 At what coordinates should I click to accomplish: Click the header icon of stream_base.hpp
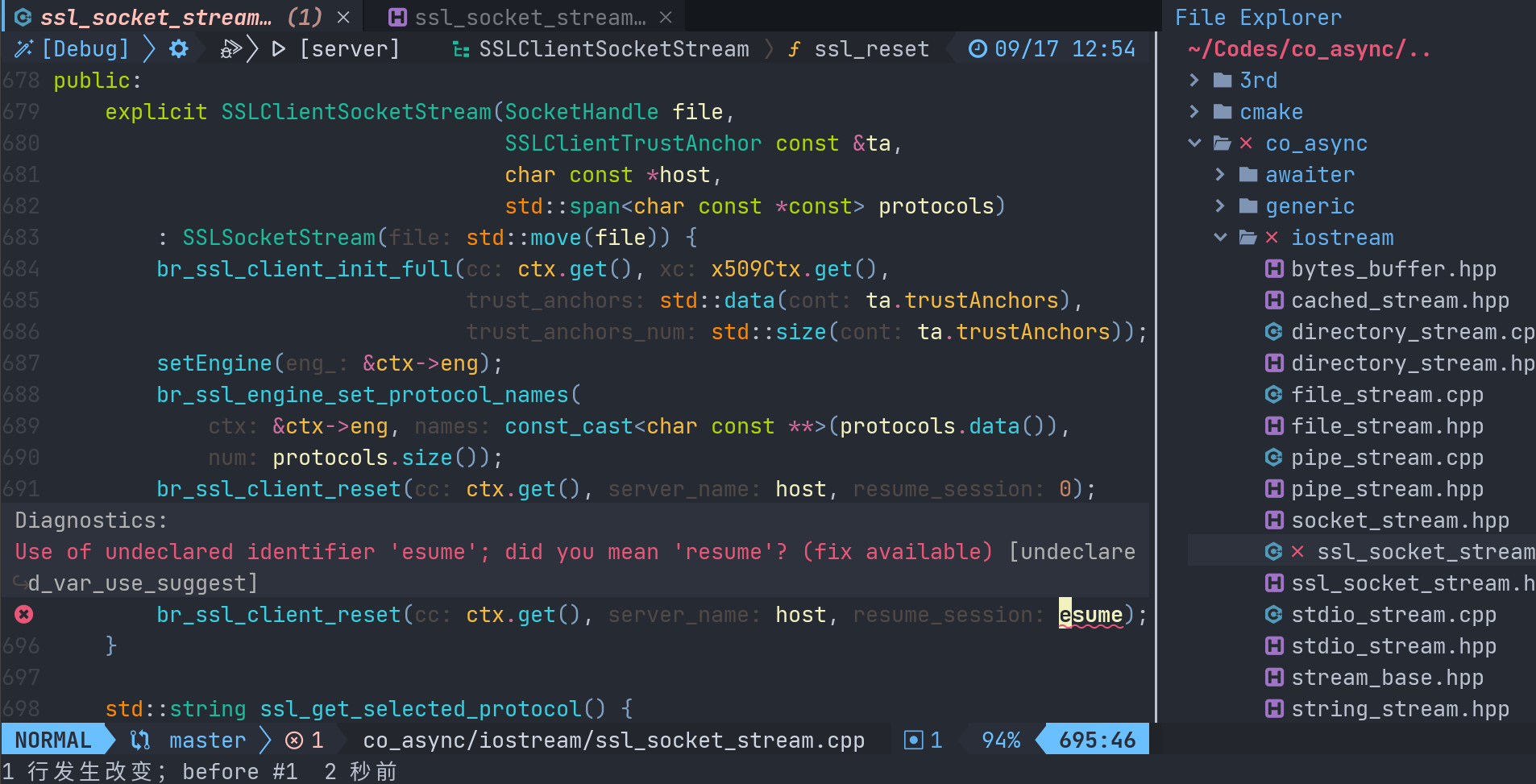pyautogui.click(x=1274, y=678)
